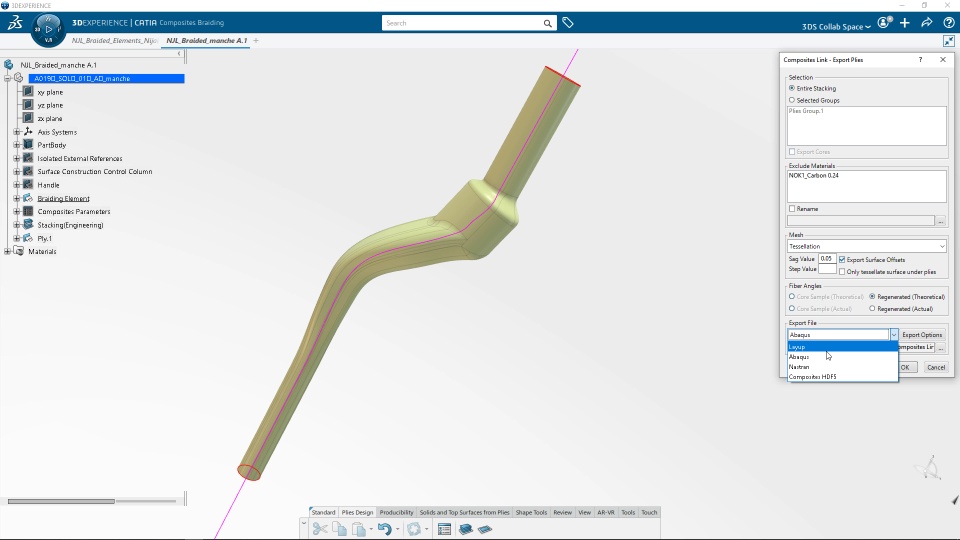Expand the PartBody tree node
960x540 pixels.
click(17, 145)
